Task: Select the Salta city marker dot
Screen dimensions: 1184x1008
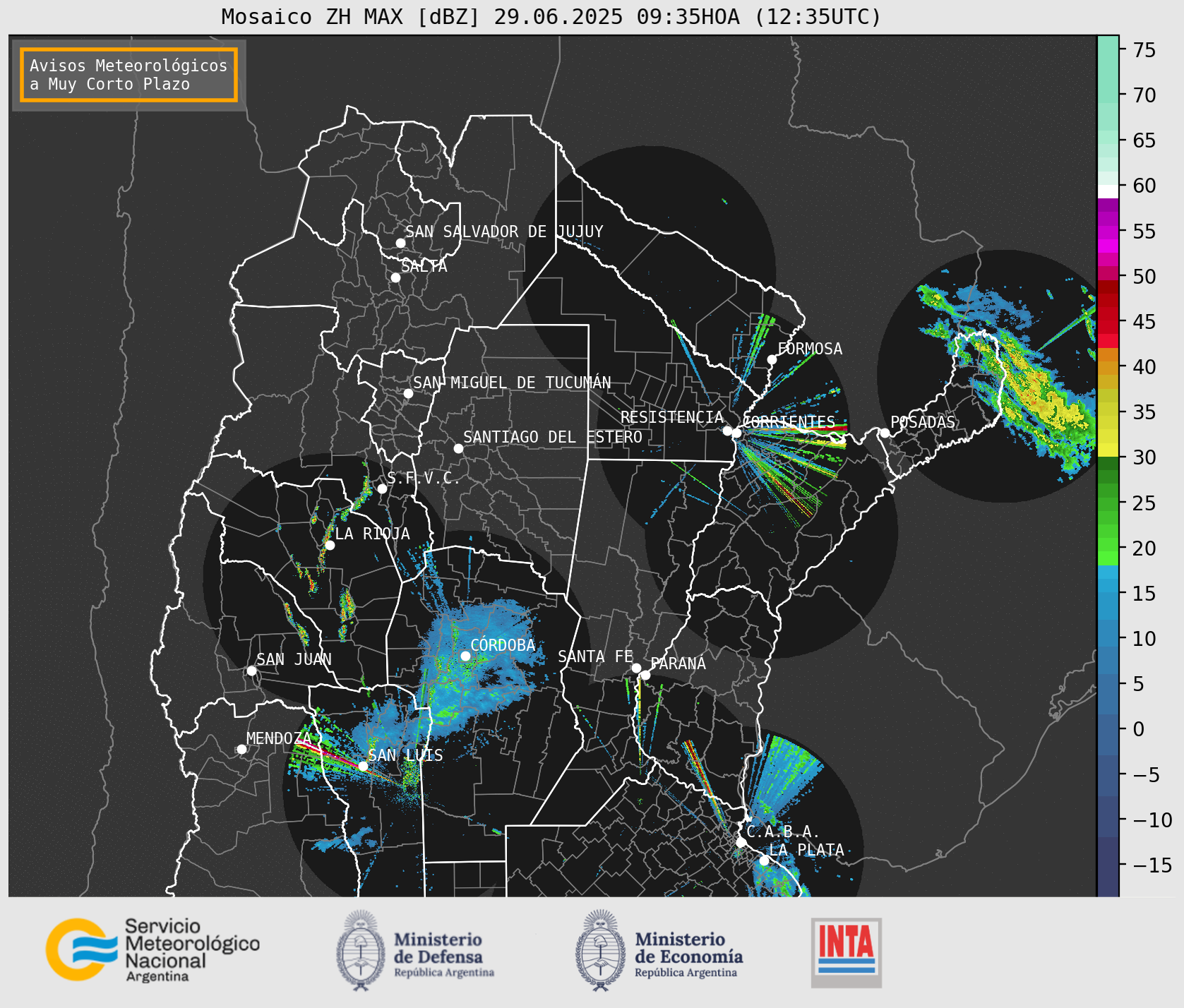Action: [x=395, y=277]
